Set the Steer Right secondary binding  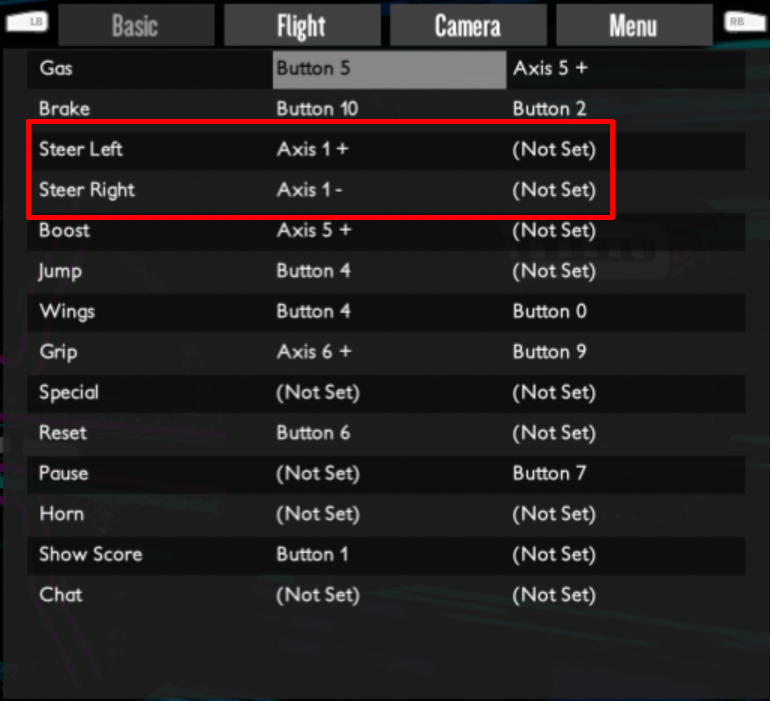point(554,190)
